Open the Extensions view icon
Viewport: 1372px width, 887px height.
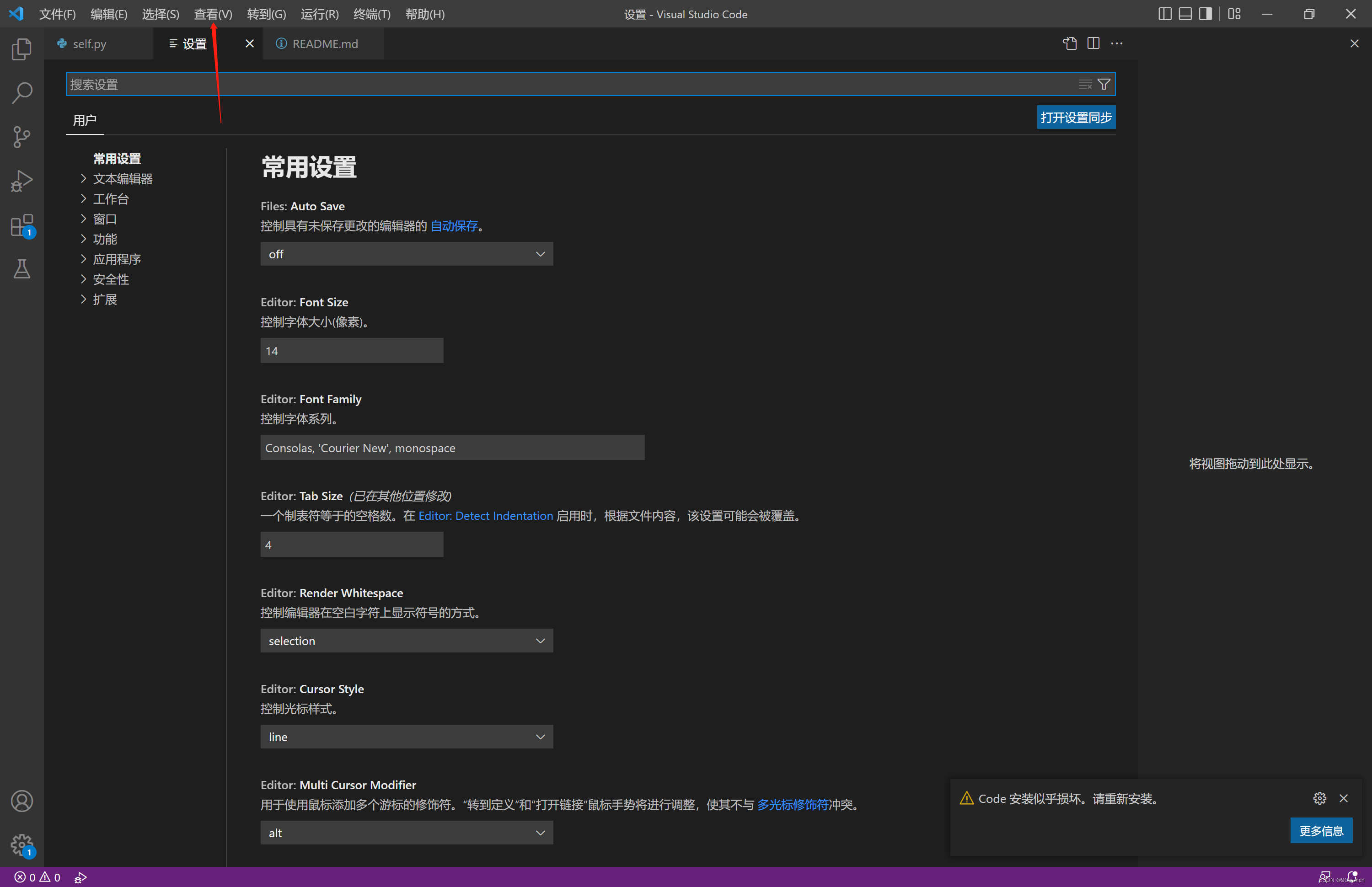click(21, 225)
